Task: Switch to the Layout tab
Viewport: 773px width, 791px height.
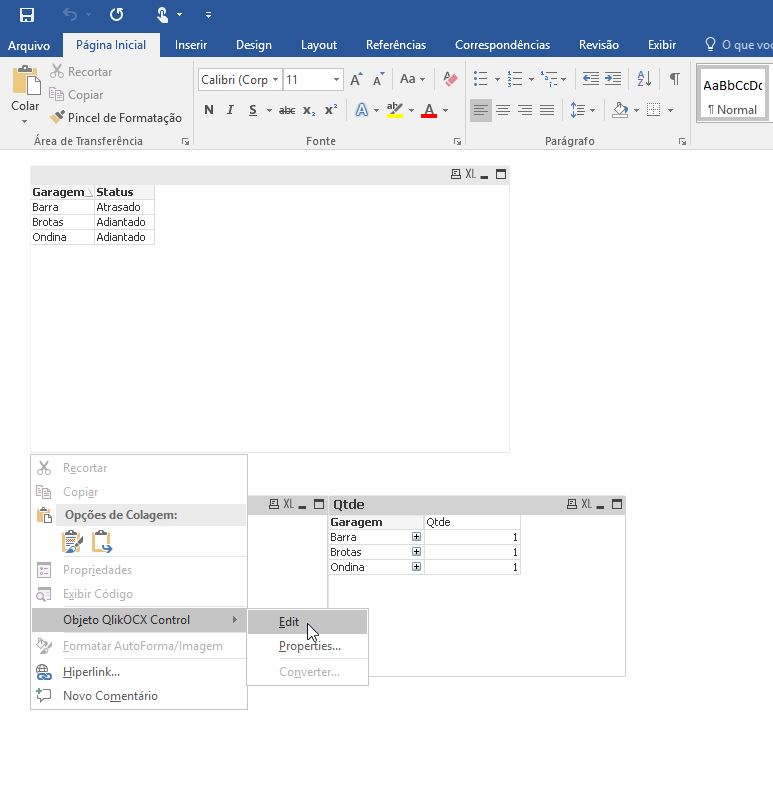Action: (319, 45)
